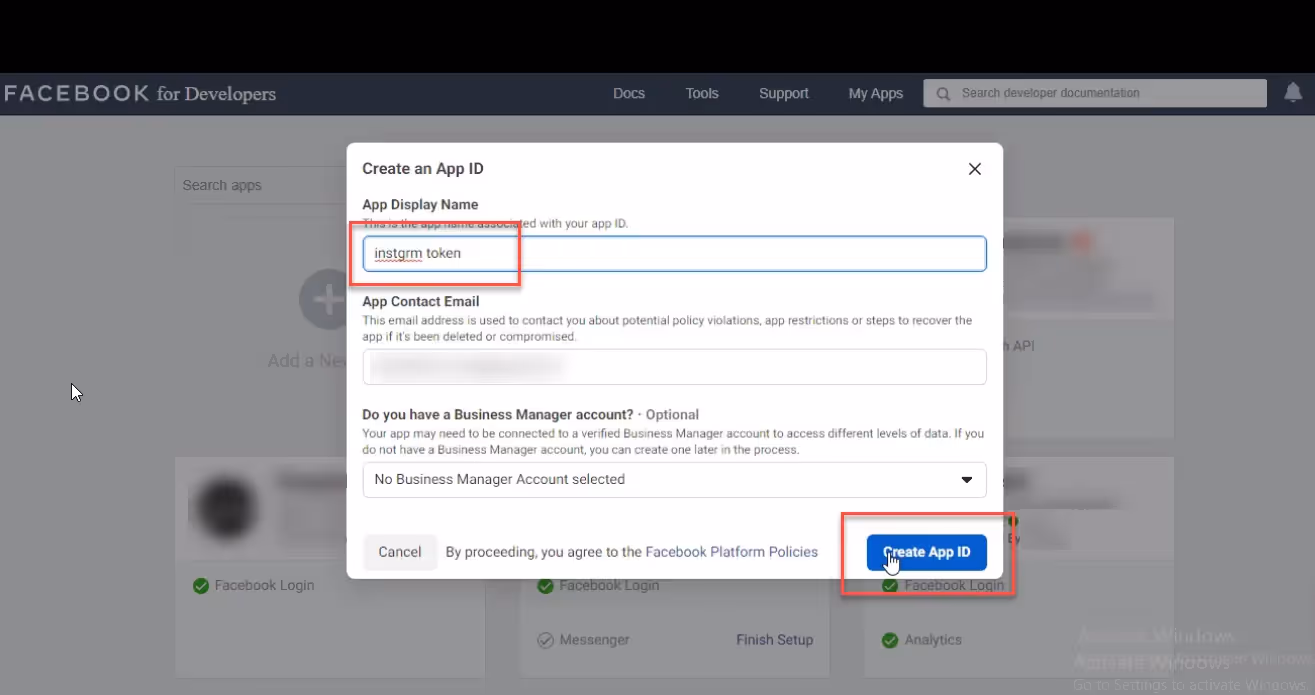This screenshot has width=1315, height=695.
Task: Click the Search developer documentation field
Action: coord(1095,93)
